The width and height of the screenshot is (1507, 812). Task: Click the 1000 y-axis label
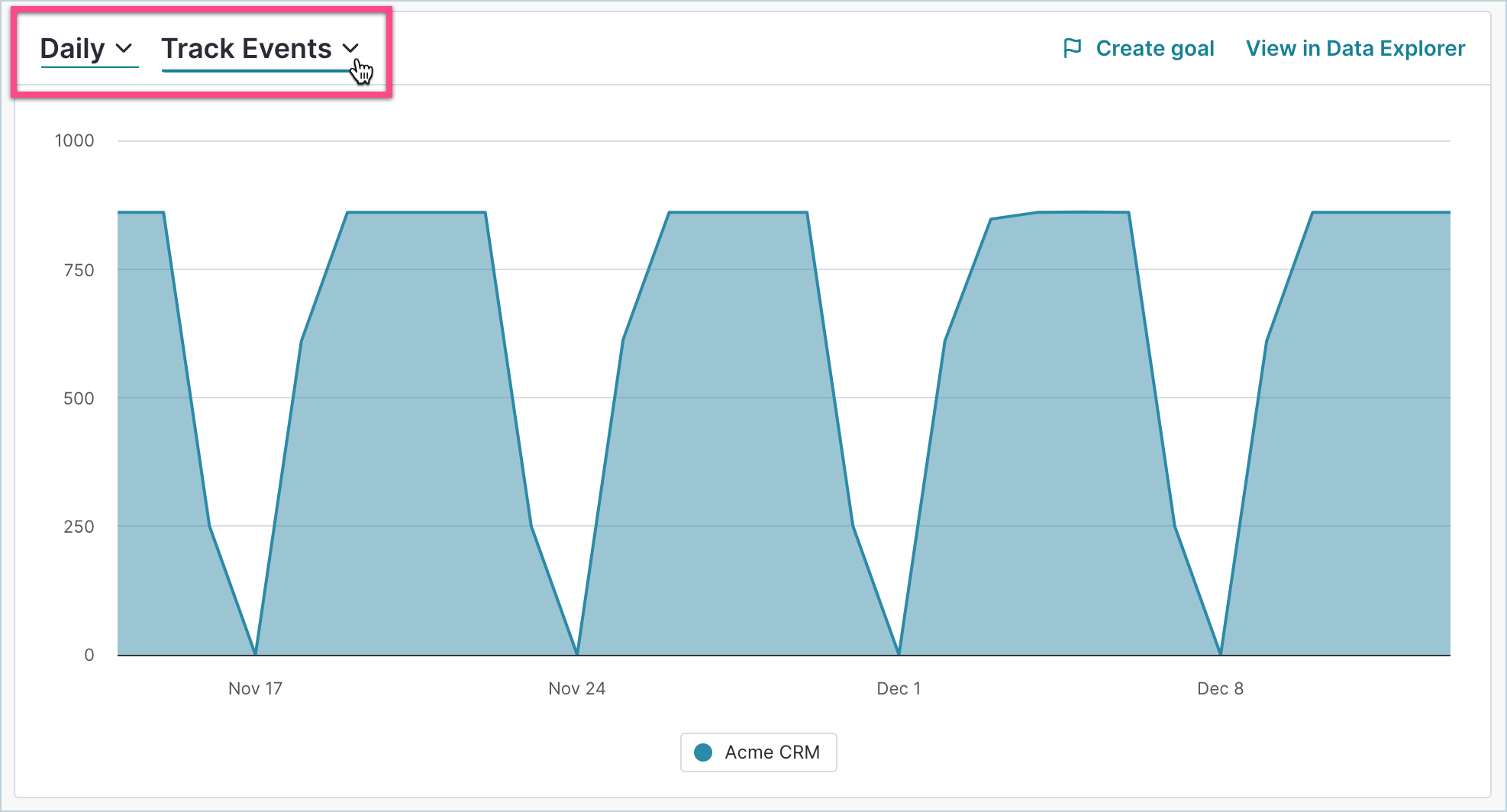coord(75,140)
